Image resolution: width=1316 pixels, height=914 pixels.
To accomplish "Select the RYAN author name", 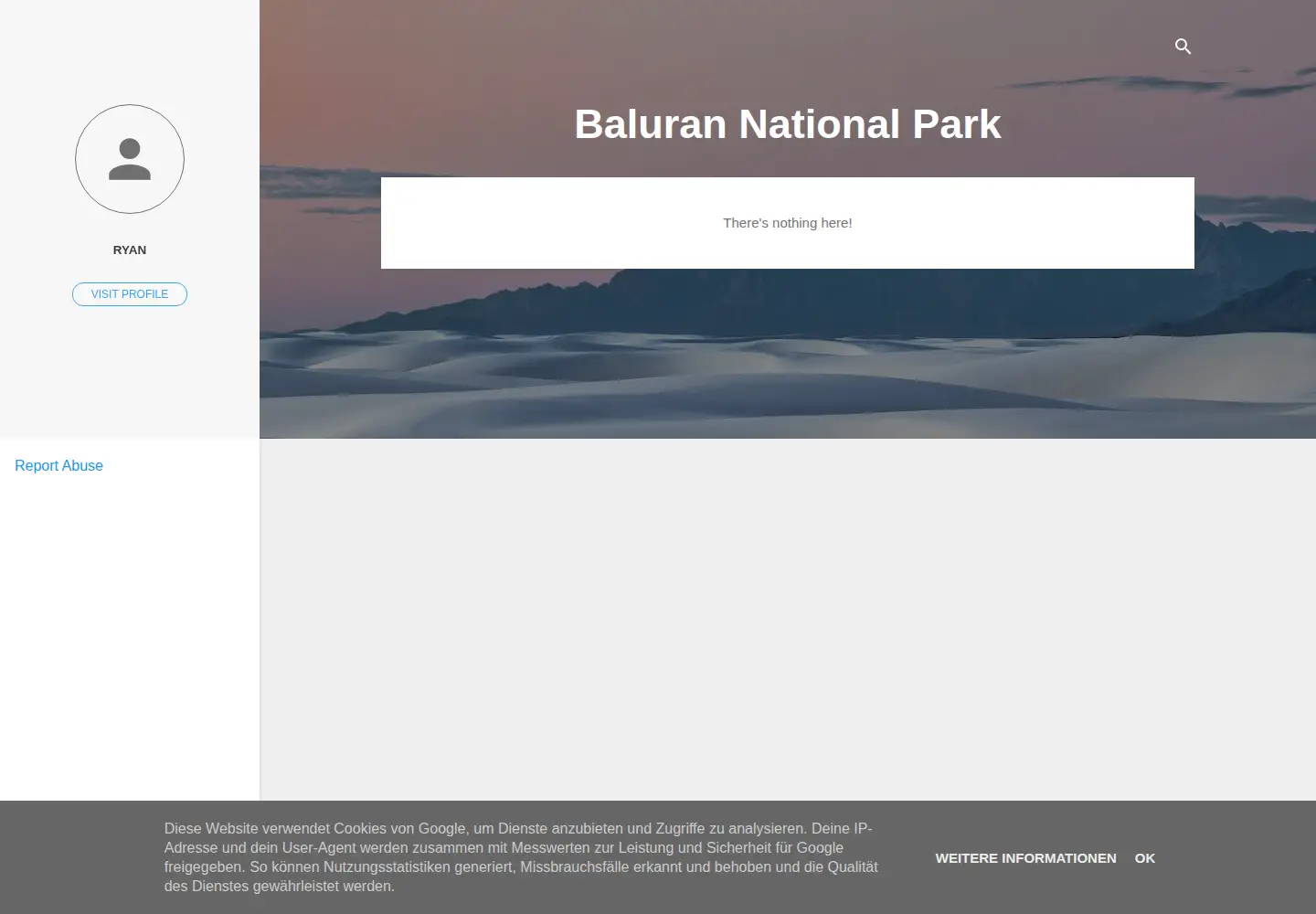I will [x=130, y=250].
